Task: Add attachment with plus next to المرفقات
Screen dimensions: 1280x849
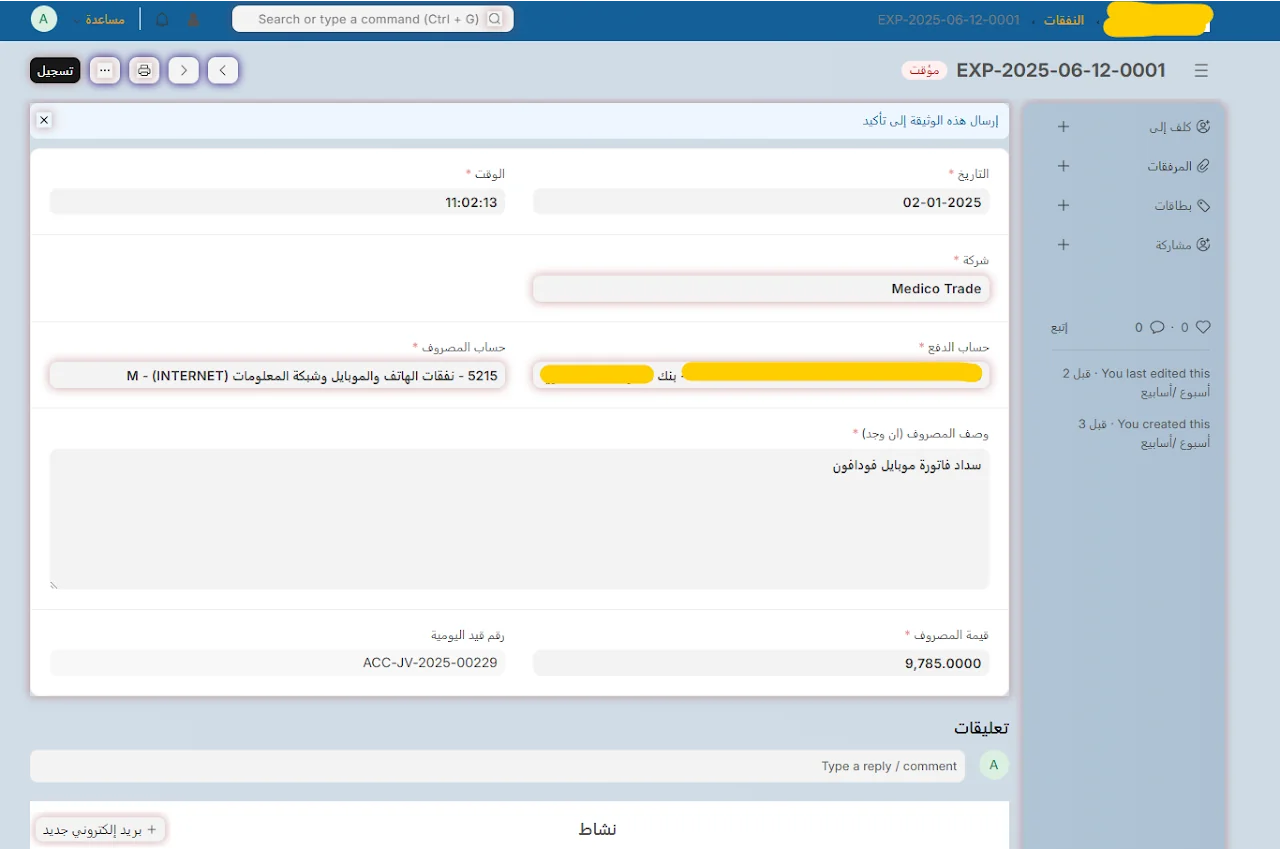Action: (x=1064, y=166)
